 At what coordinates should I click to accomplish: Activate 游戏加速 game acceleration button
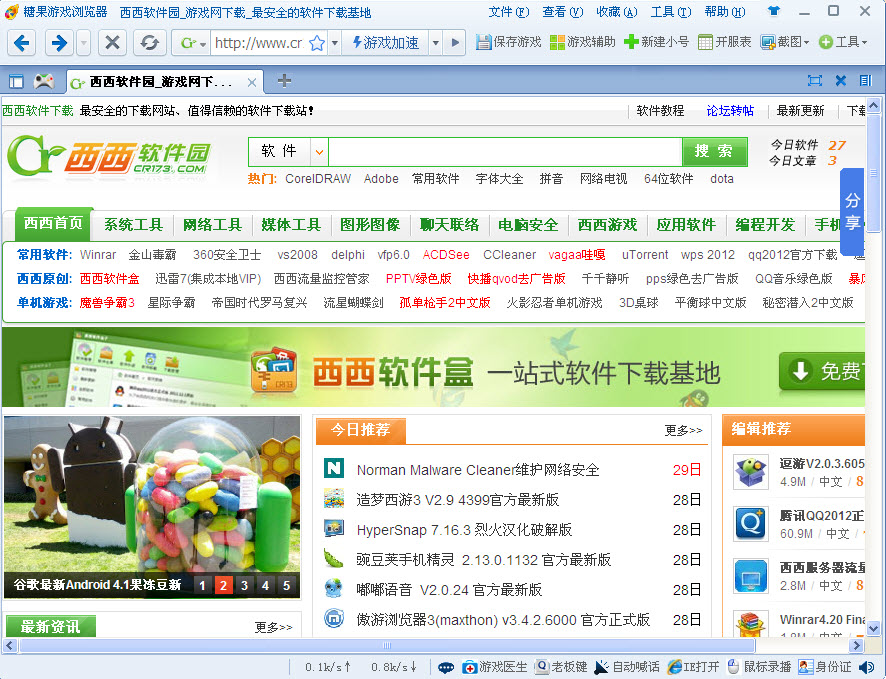(386, 42)
